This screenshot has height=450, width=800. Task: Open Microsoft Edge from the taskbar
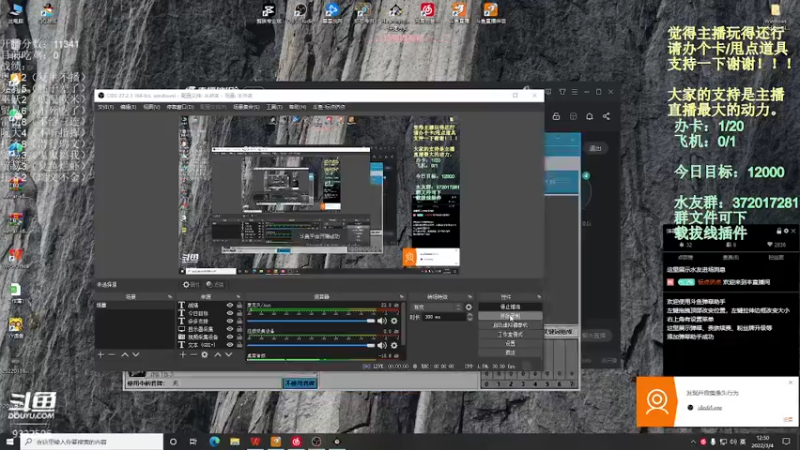[214, 441]
